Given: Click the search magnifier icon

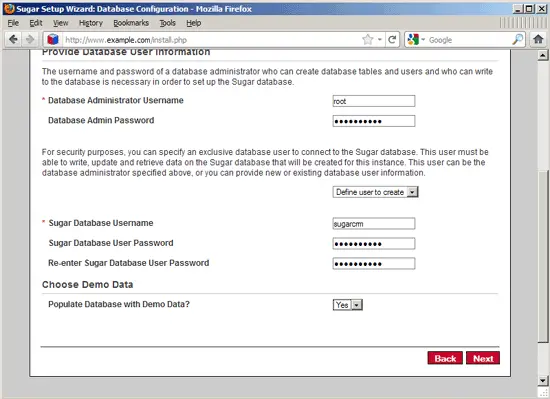Looking at the screenshot, I should (x=517, y=39).
